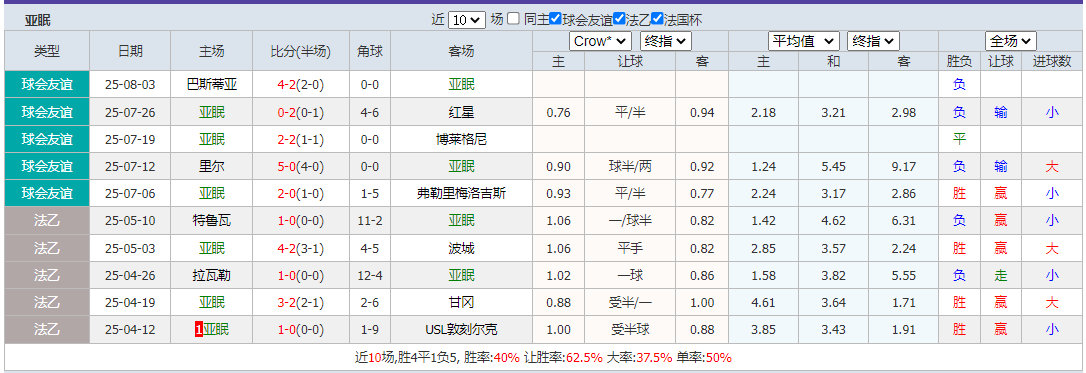Click the 平 result in 博莱格尼 row
1086x373 pixels.
point(959,140)
